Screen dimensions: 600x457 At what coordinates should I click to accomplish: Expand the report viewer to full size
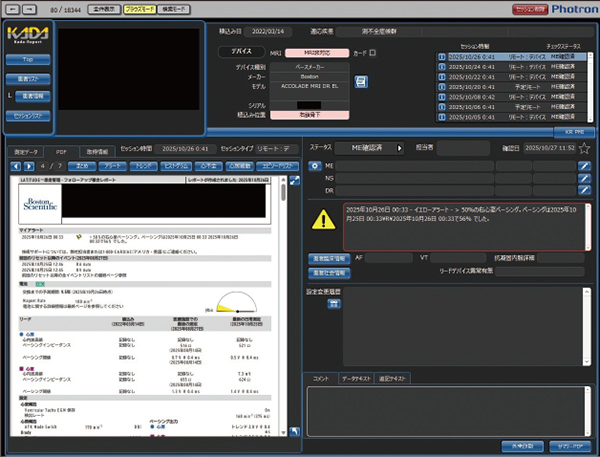(295, 179)
